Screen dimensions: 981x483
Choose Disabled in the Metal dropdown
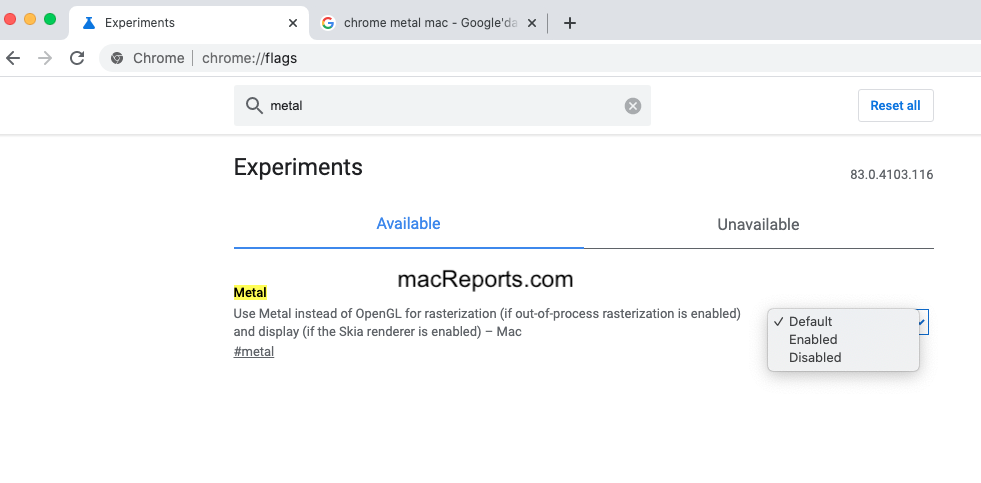(843, 358)
